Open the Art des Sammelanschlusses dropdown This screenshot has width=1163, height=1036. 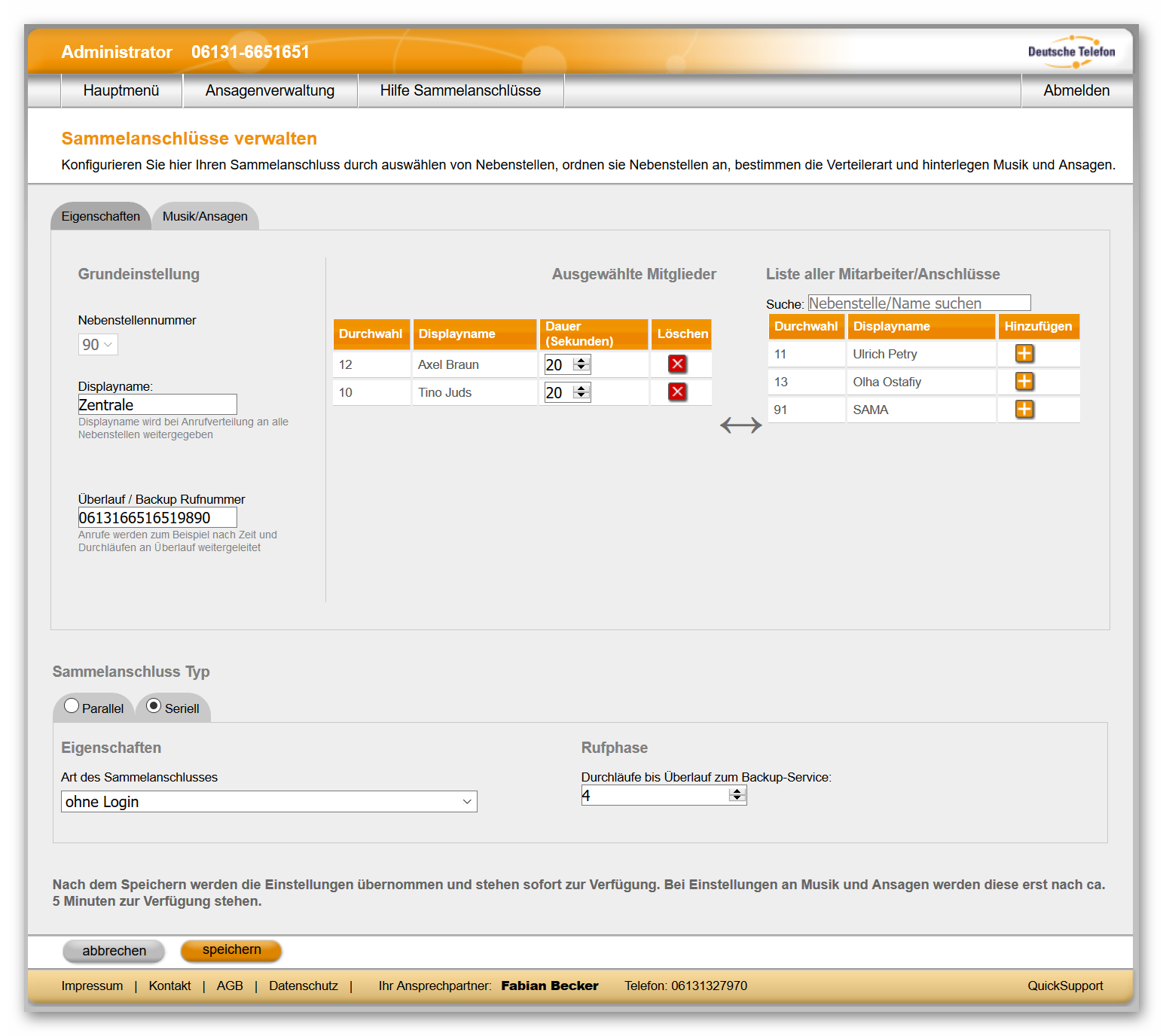click(269, 802)
